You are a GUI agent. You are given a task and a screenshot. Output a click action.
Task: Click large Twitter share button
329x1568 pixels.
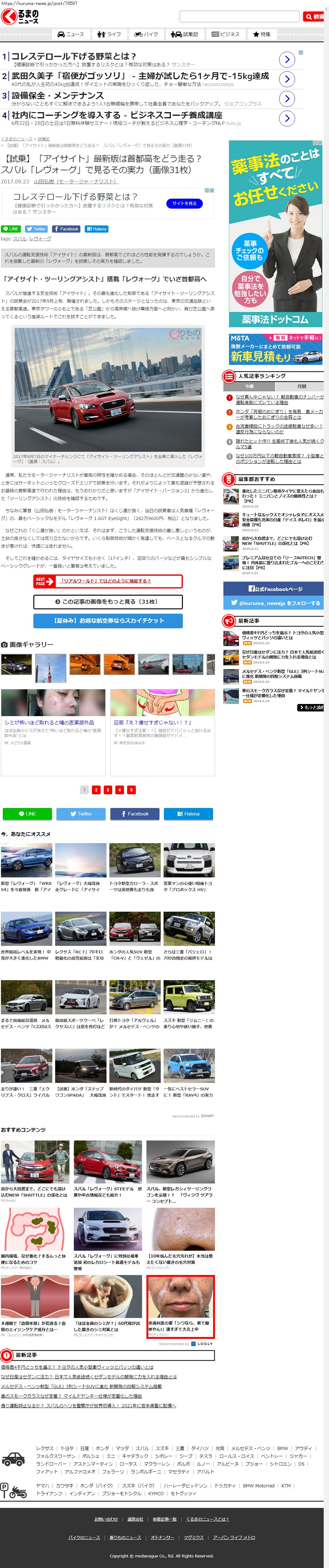point(81,814)
